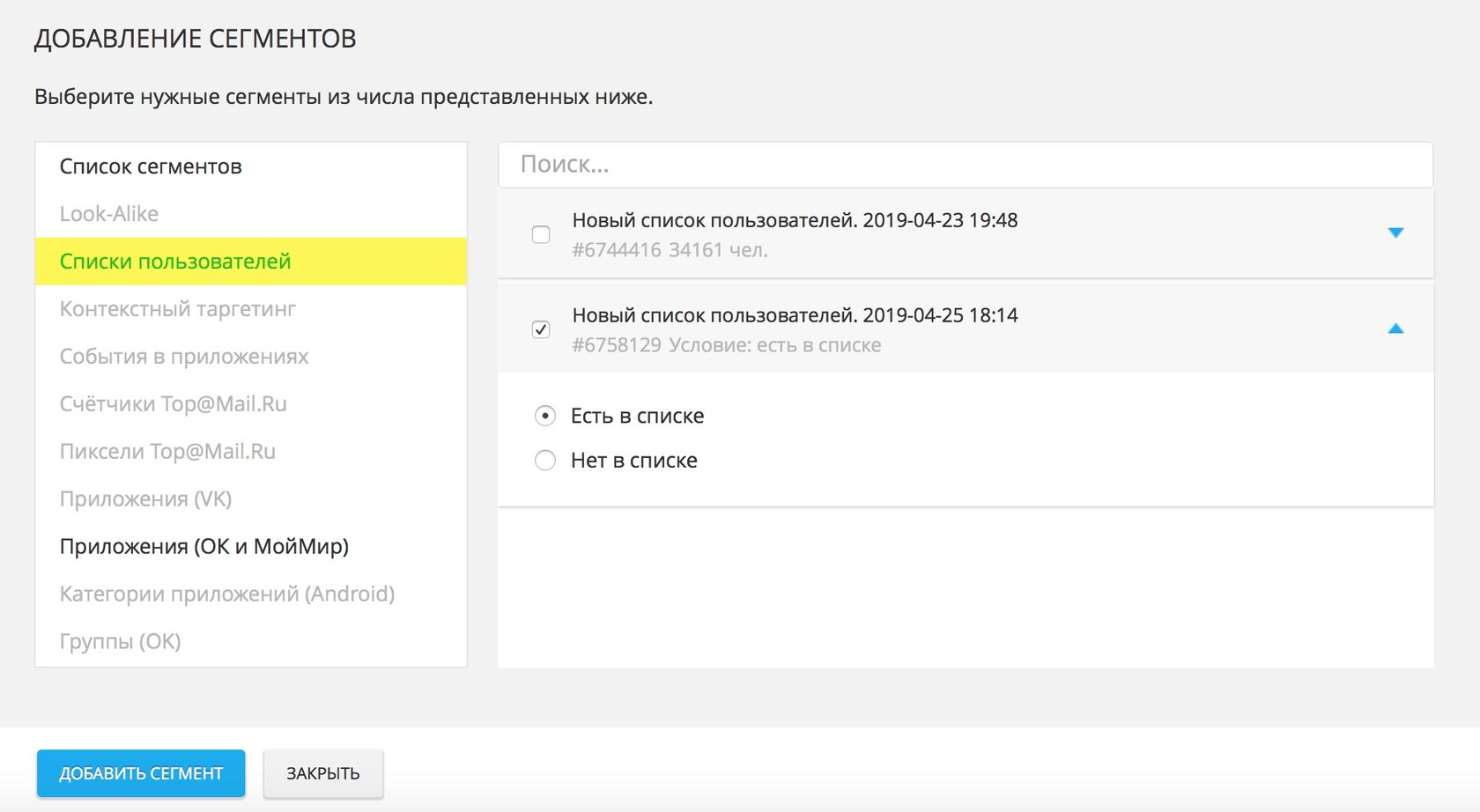Image resolution: width=1480 pixels, height=812 pixels.
Task: Open 'Группы (ОК)' category
Action: tap(120, 642)
